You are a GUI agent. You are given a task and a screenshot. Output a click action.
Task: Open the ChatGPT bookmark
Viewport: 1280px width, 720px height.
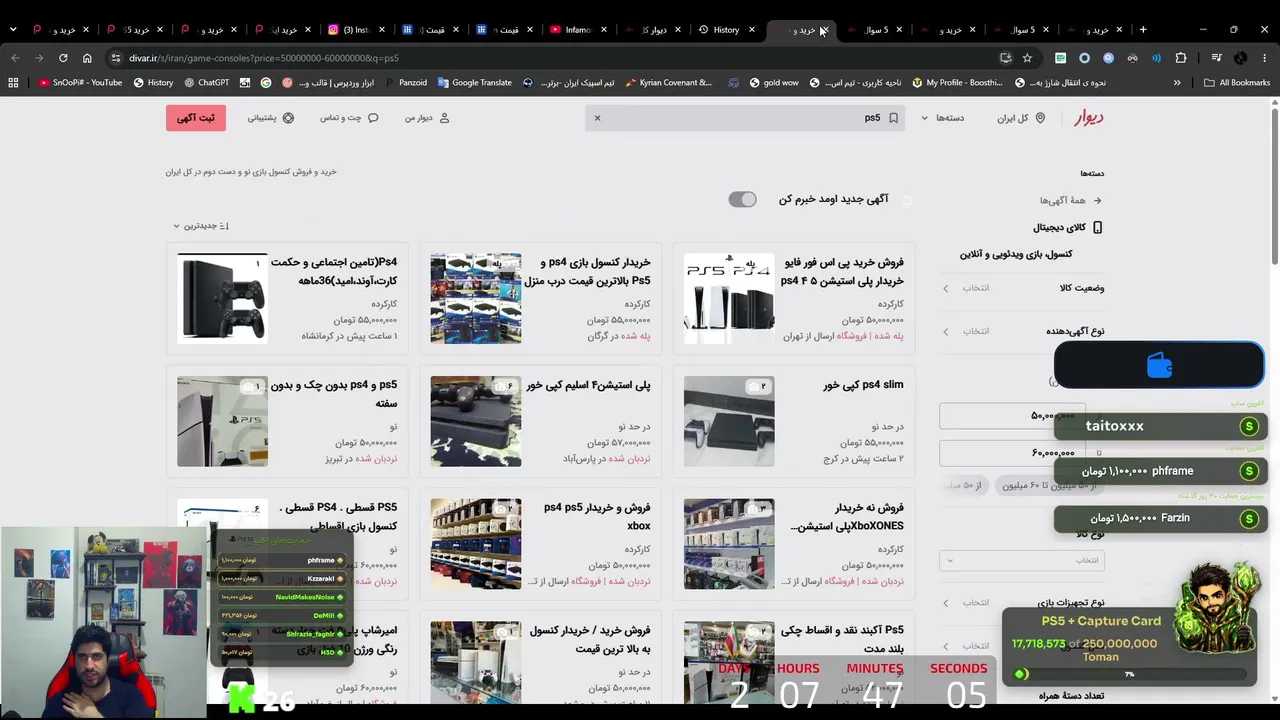click(x=206, y=83)
